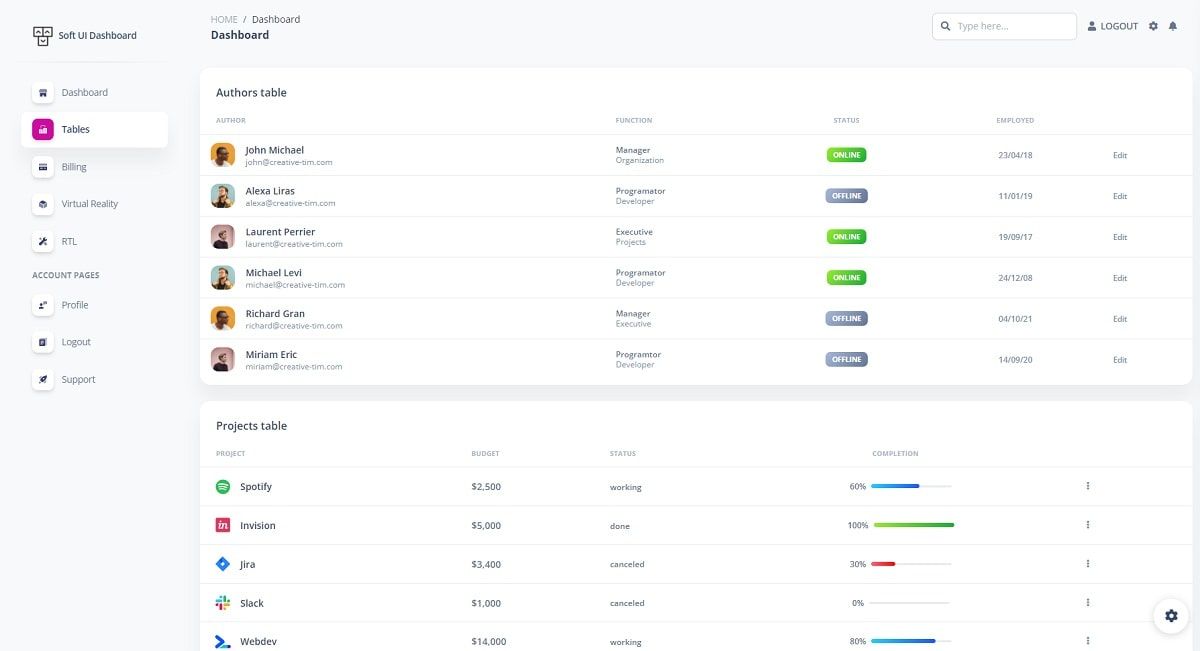
Task: Click the user icon next to LOGOUT
Action: coord(1092,26)
